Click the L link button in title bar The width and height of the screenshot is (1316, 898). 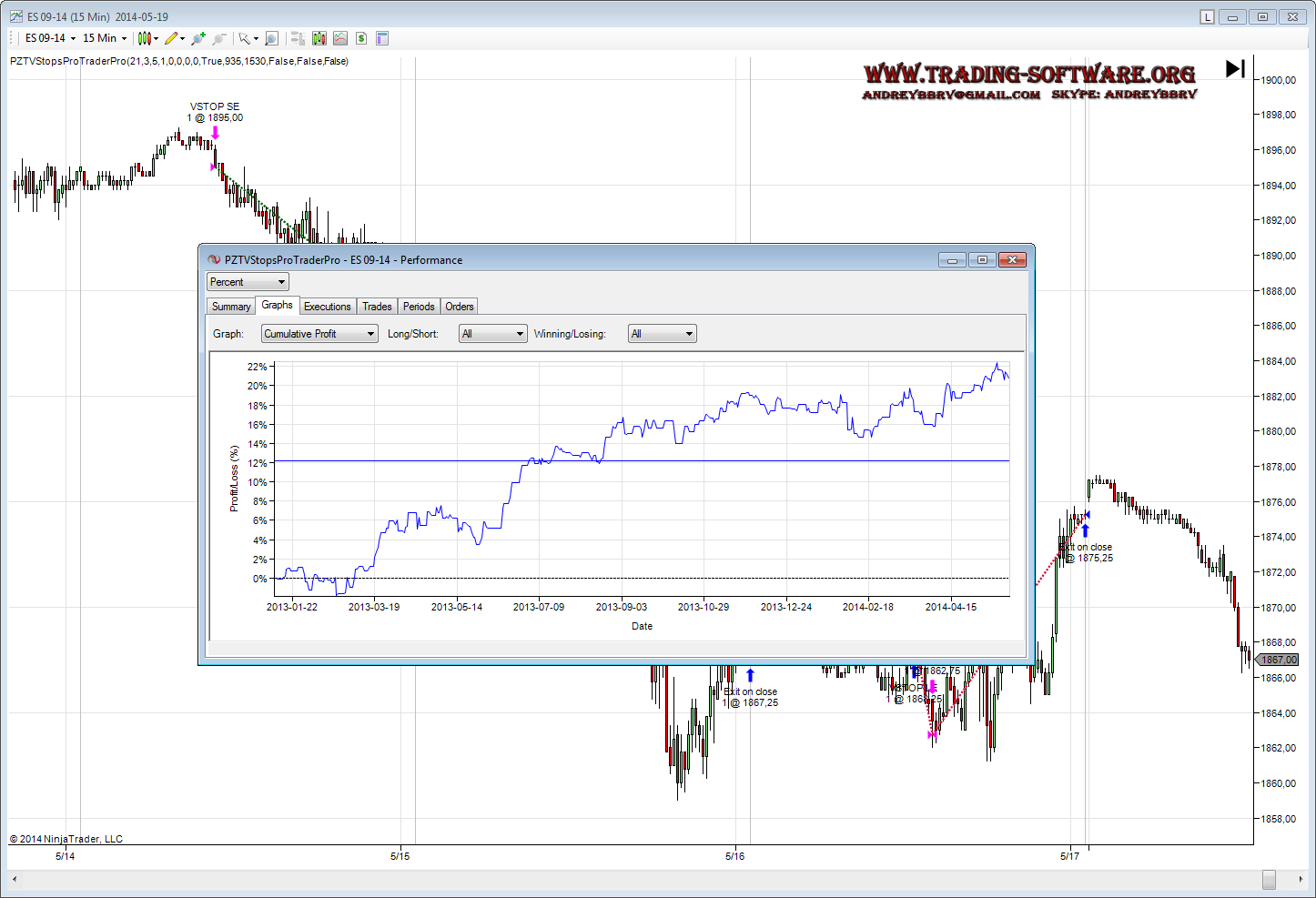(x=1207, y=17)
